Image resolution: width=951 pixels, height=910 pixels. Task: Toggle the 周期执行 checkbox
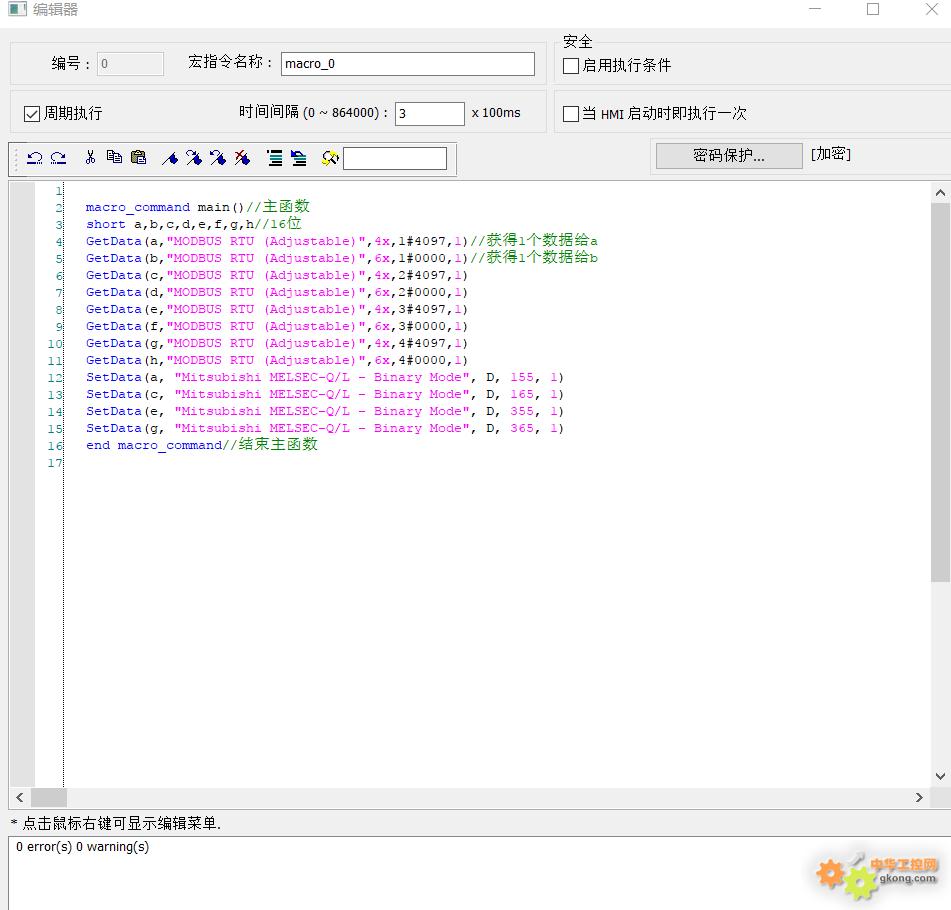coord(32,113)
